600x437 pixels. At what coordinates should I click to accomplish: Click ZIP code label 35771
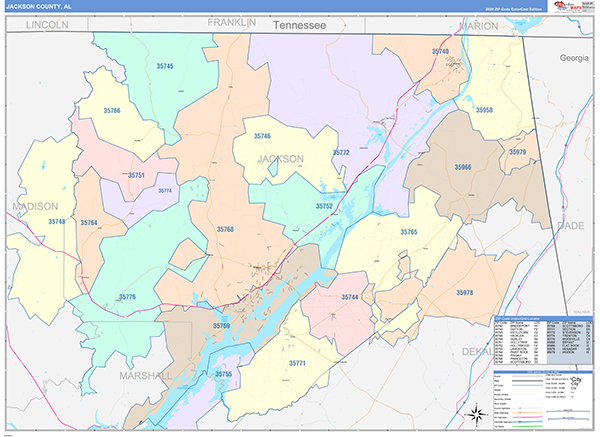[x=297, y=363]
